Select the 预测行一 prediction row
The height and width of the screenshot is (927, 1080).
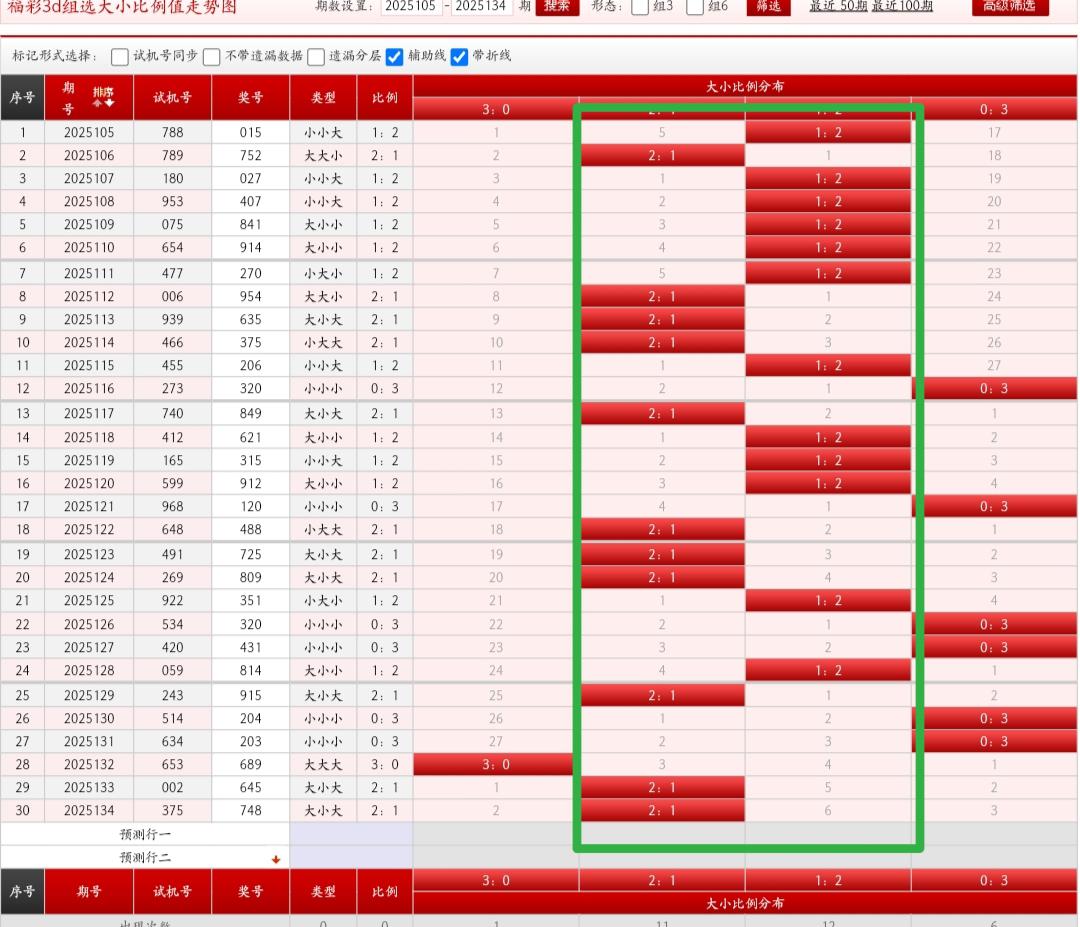[145, 834]
